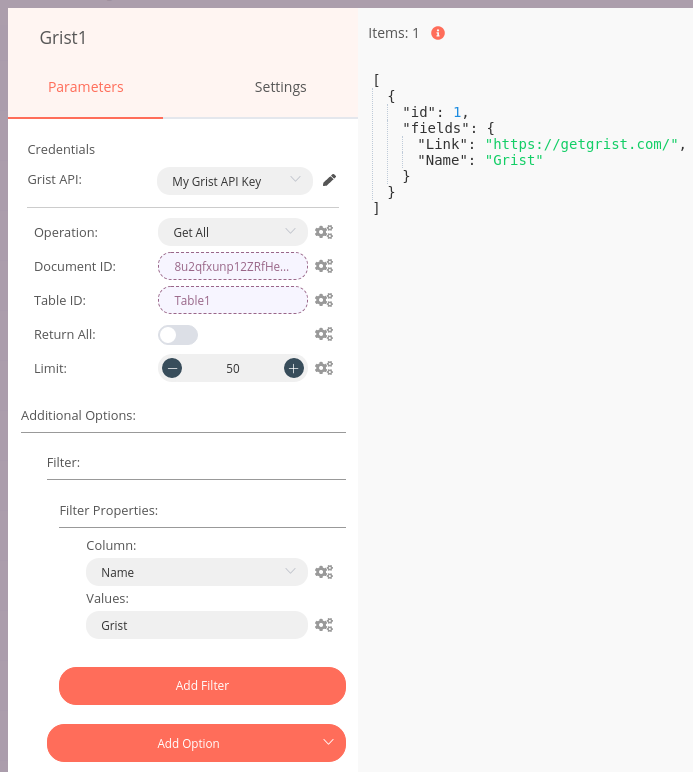Open the Operation dropdown showing Get All
Viewport: 693px width, 772px height.
click(x=232, y=232)
